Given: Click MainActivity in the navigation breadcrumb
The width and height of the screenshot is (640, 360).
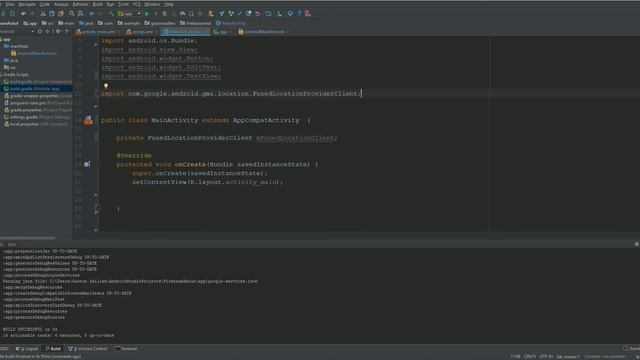Looking at the screenshot, I should (x=231, y=23).
